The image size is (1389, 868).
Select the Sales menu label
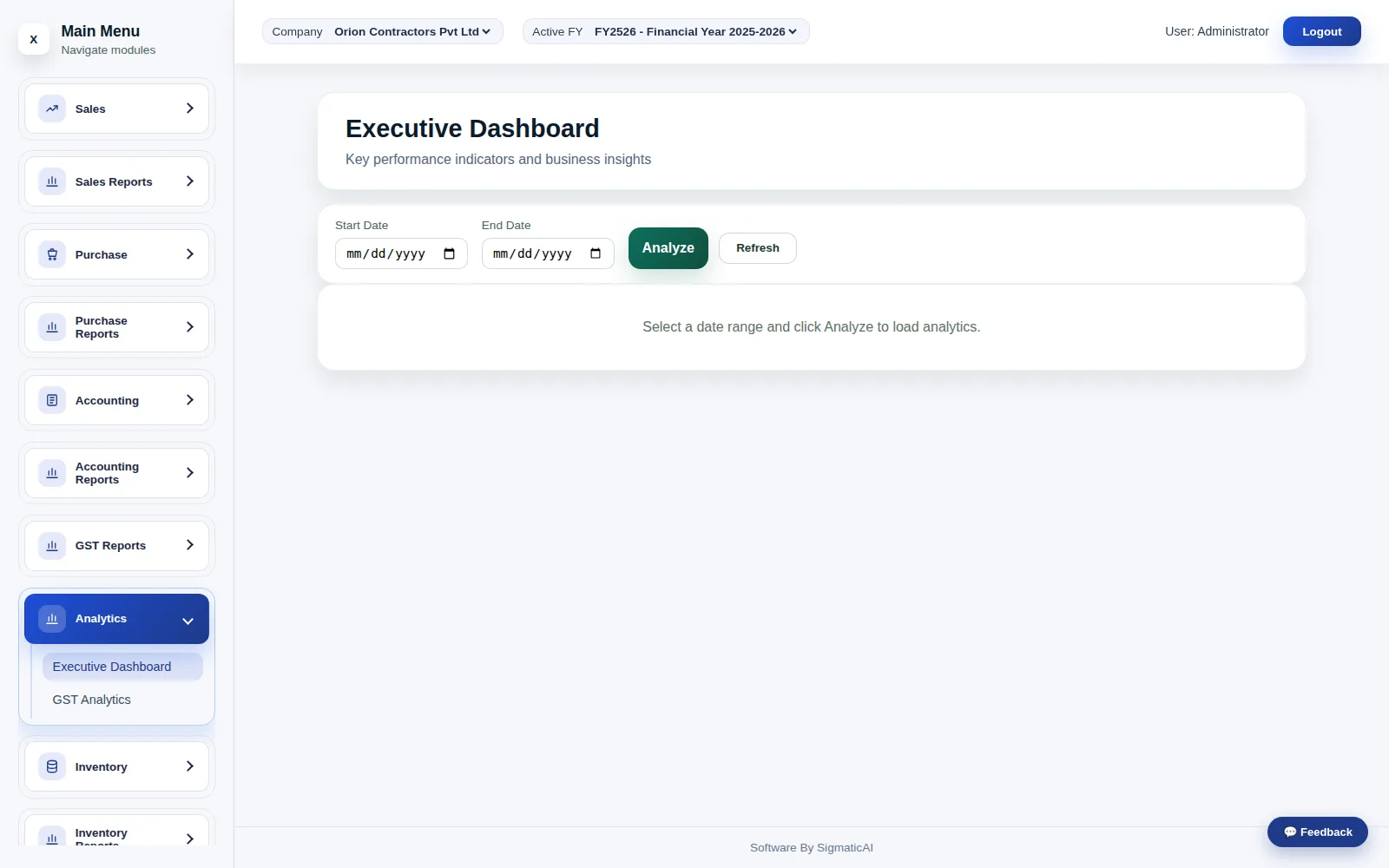click(x=90, y=109)
